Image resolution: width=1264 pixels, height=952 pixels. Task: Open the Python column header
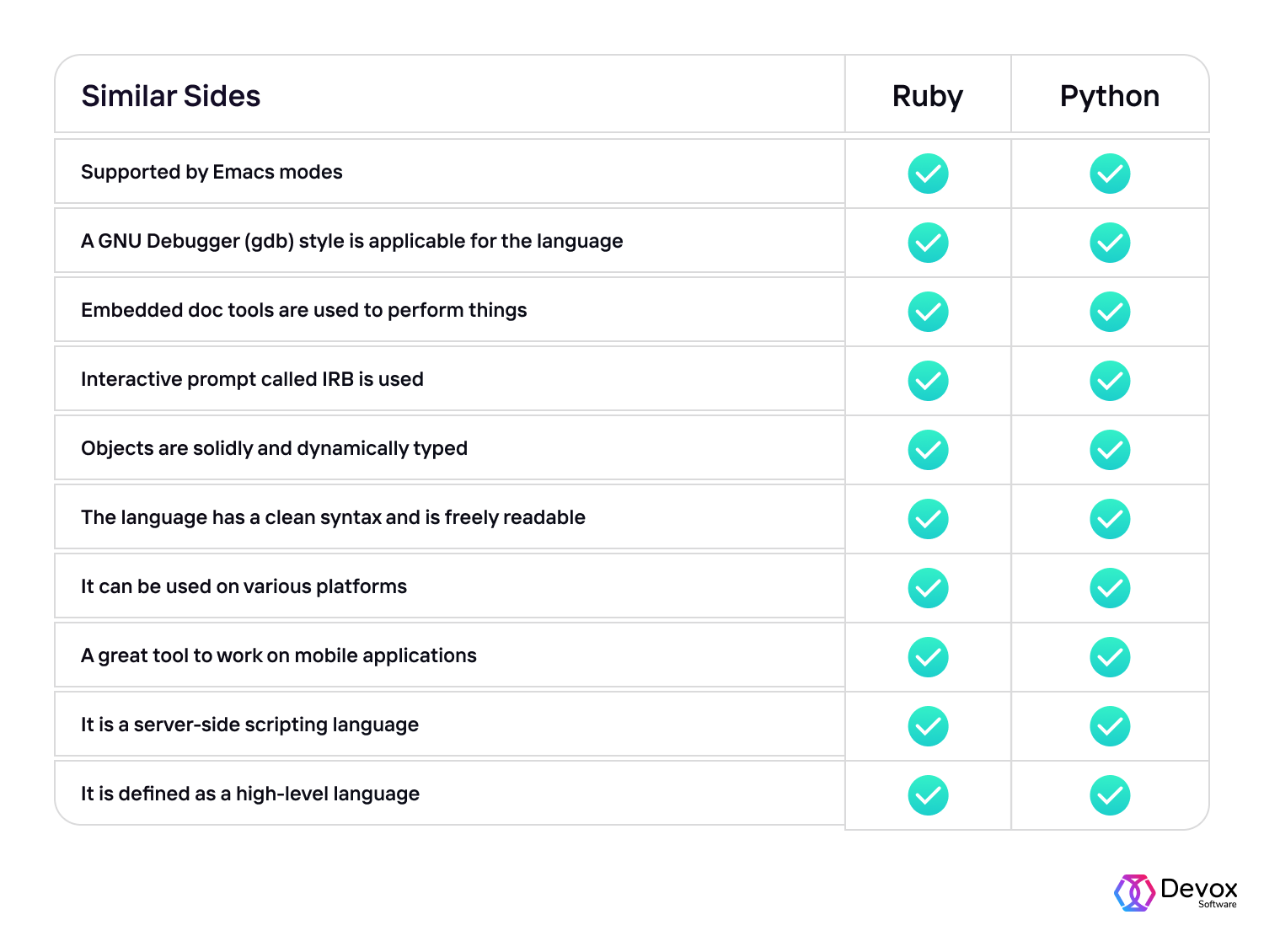pos(1111,95)
